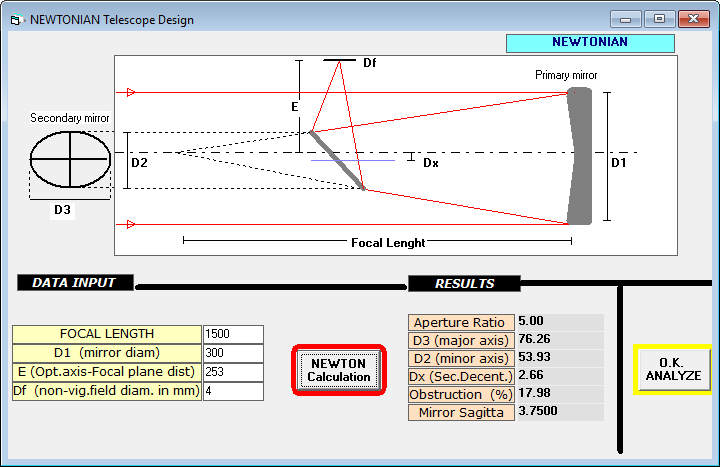Click the E (Opt.axis-Focal plane dist) label

click(x=107, y=372)
